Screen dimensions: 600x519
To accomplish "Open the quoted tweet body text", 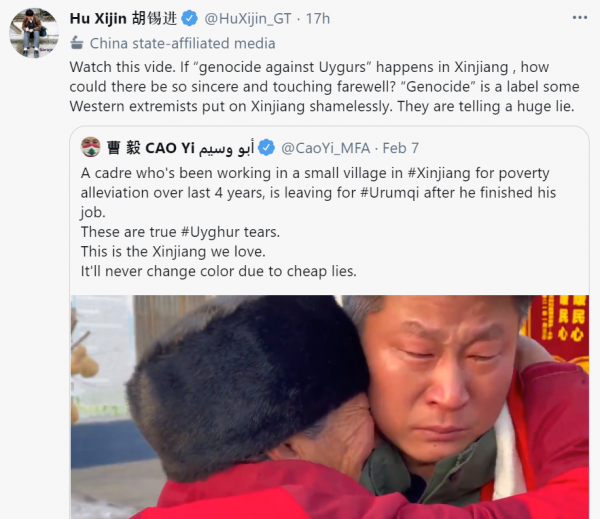I will point(318,222).
